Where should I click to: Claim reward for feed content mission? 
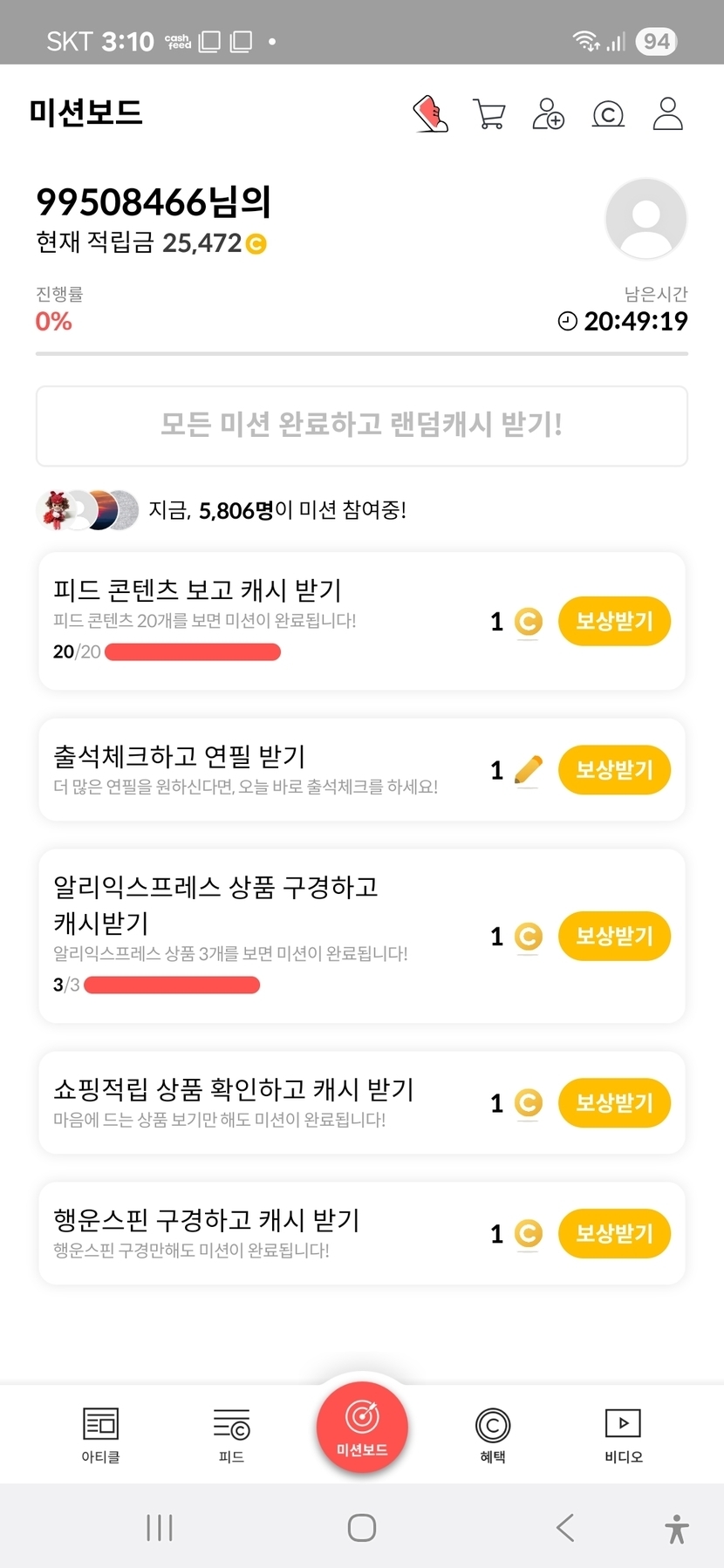coord(614,621)
